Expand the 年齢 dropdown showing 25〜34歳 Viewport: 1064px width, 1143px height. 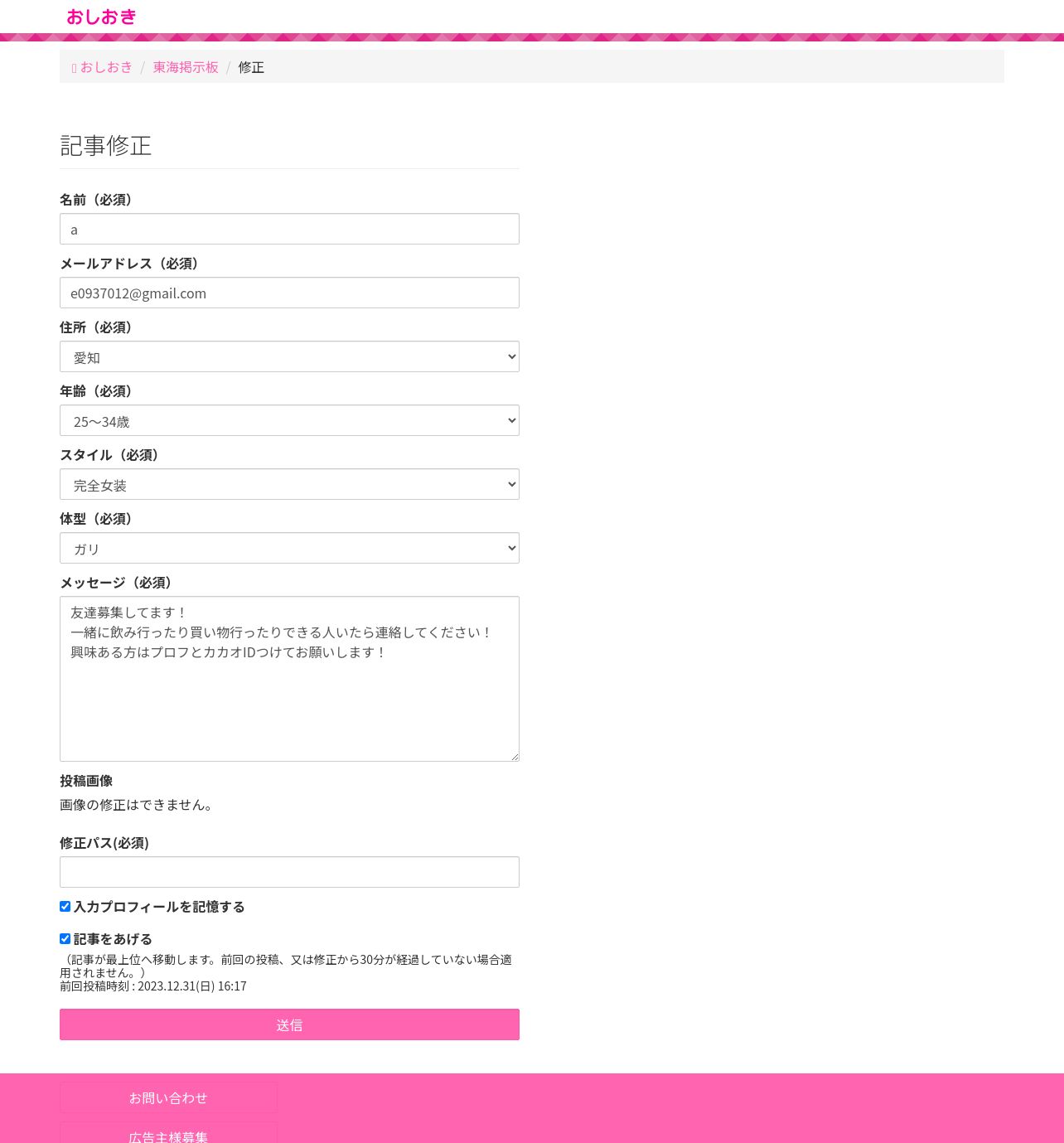click(x=289, y=420)
